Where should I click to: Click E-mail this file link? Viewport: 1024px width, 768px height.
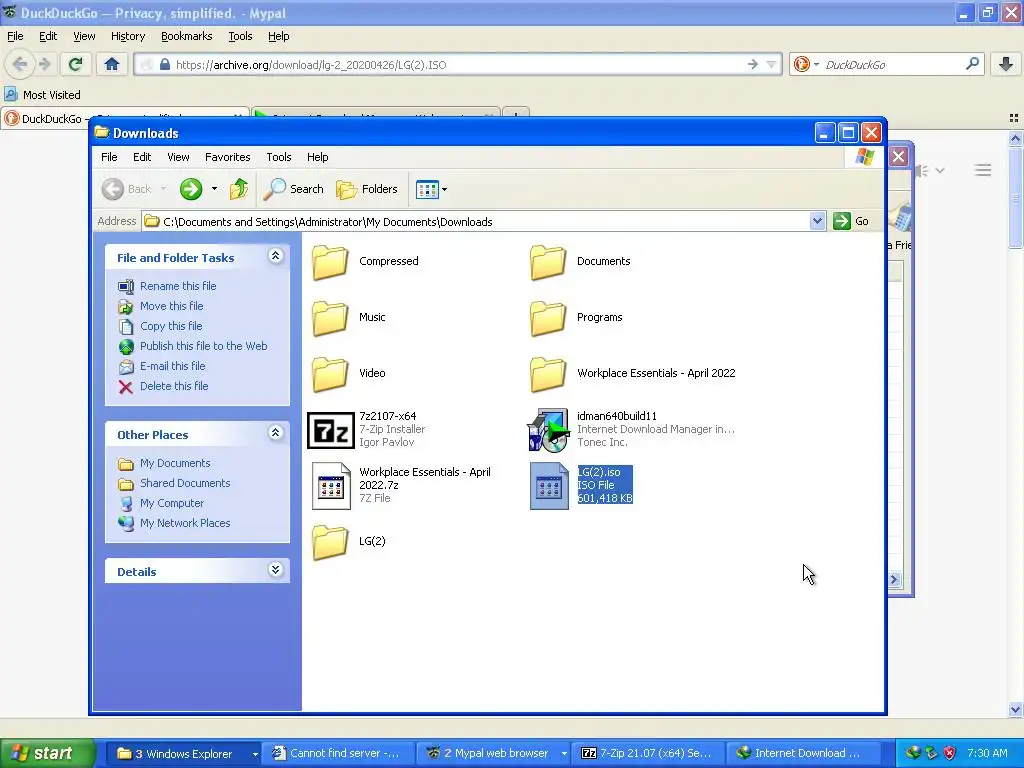point(172,366)
